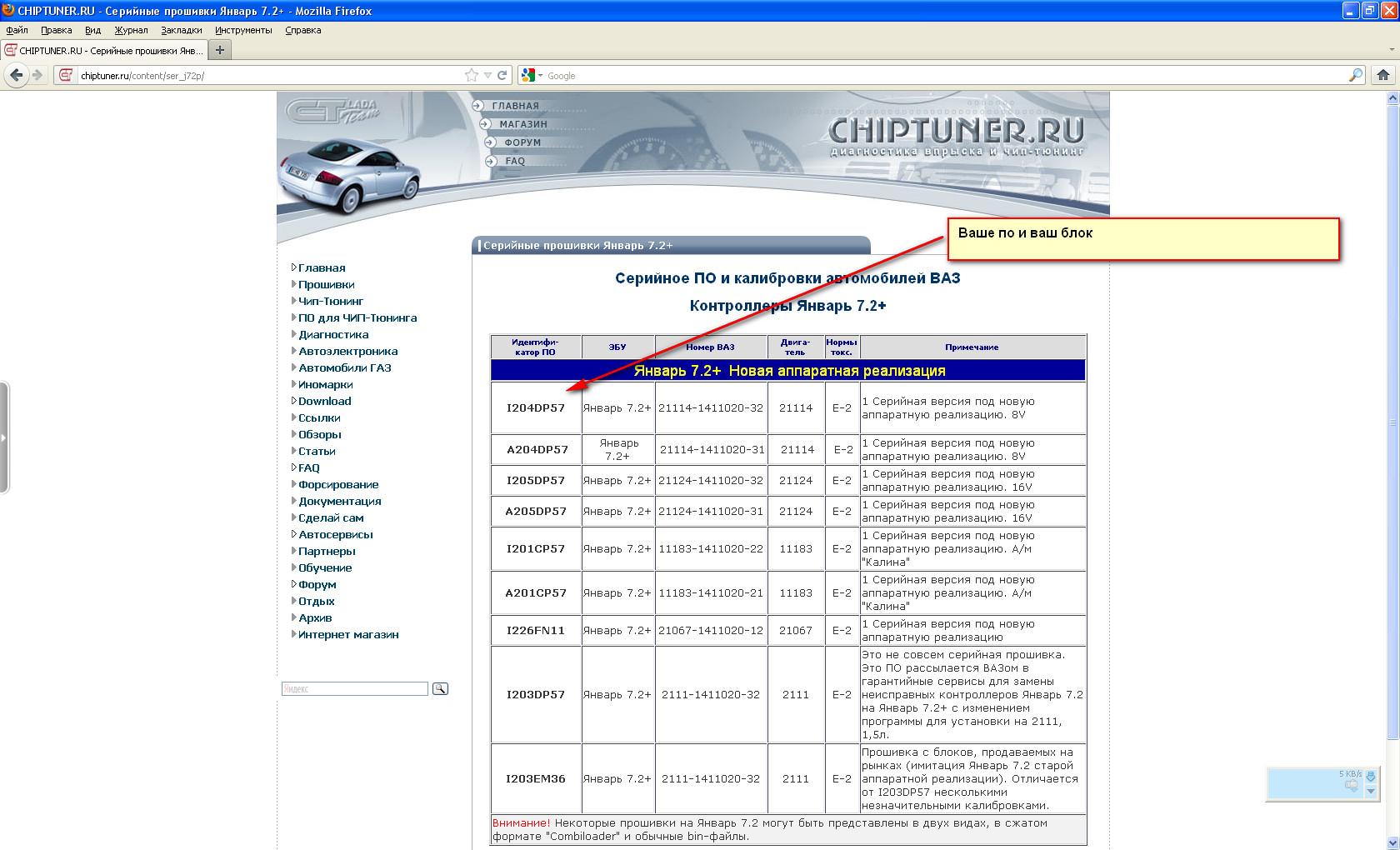Reload the page with the refresh icon
Image resolution: width=1400 pixels, height=850 pixels.
502,75
